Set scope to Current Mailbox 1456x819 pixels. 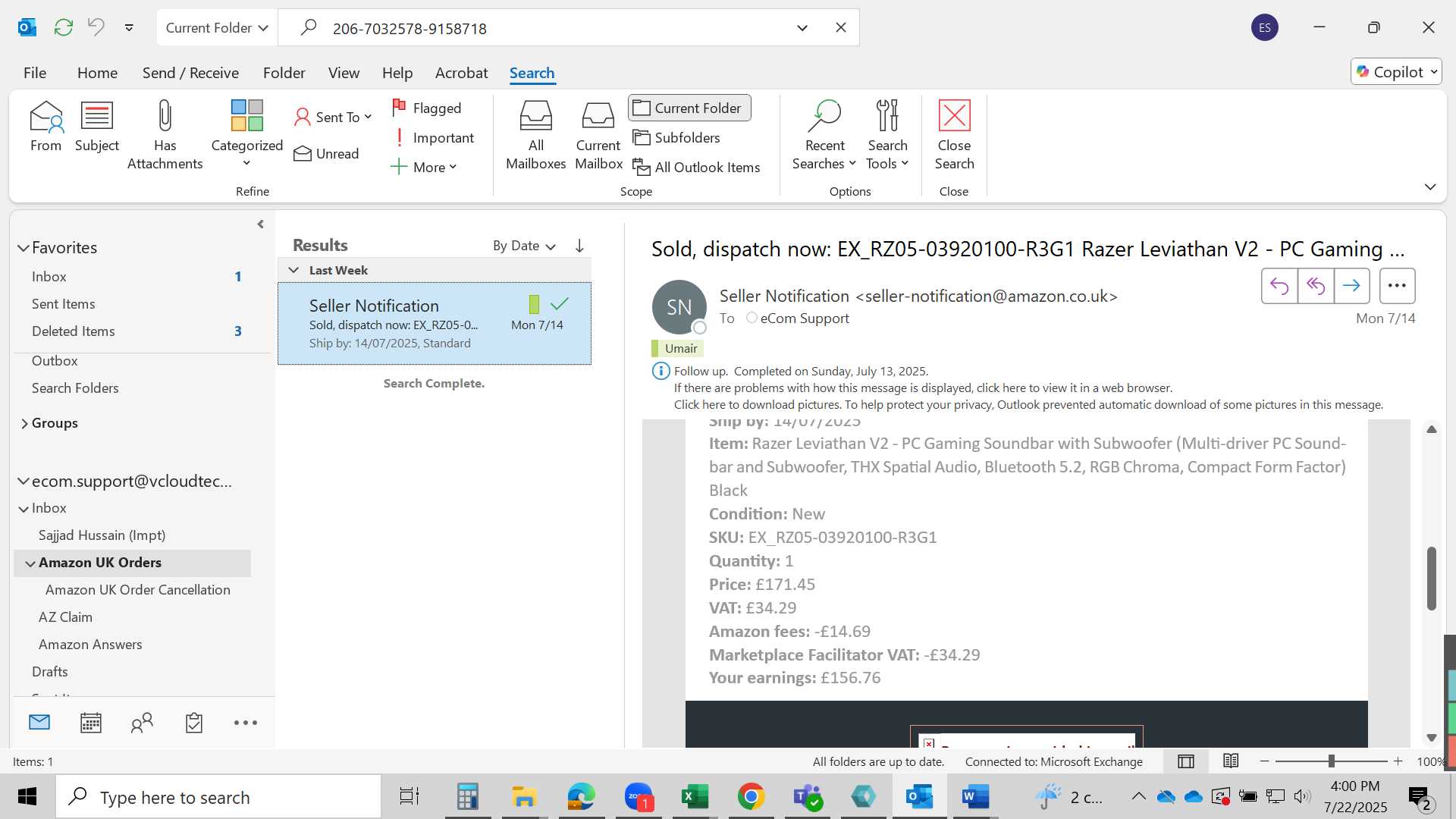pyautogui.click(x=598, y=135)
